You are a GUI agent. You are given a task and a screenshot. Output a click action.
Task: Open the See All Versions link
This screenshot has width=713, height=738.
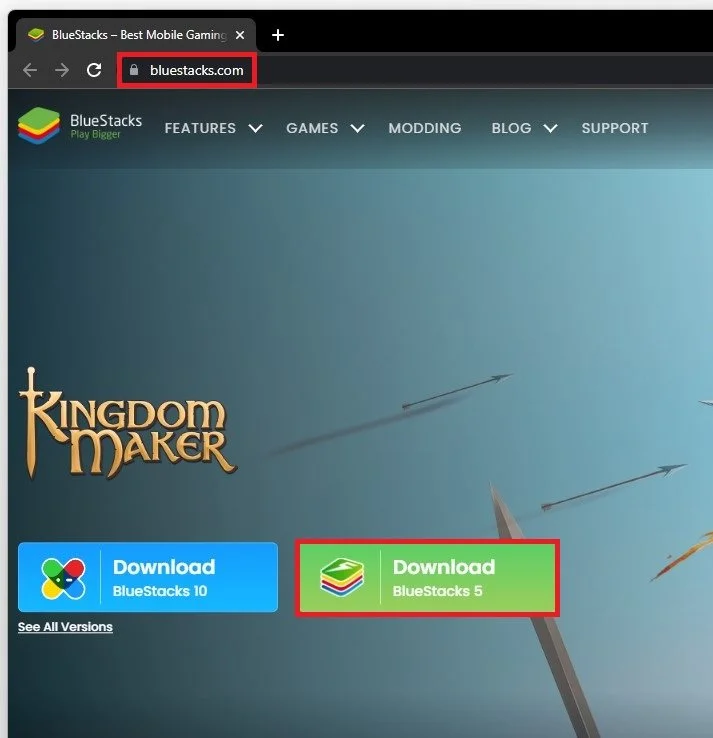[x=65, y=627]
